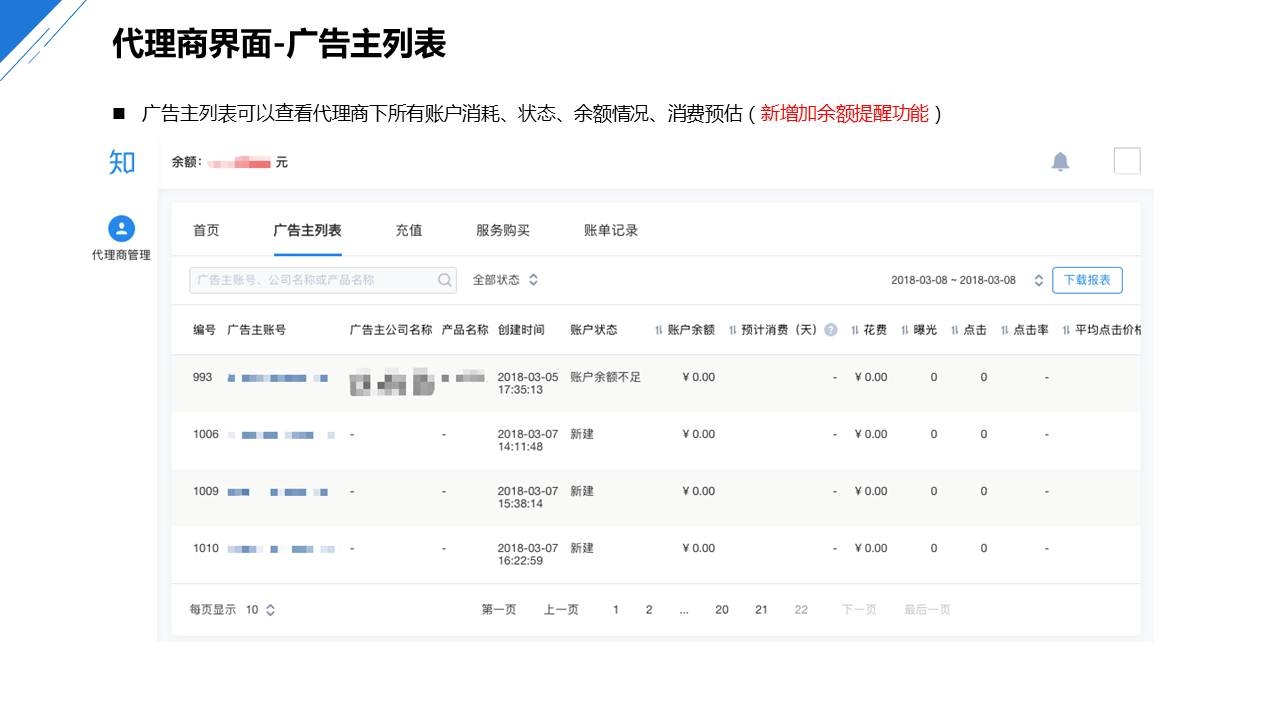Open the 代理商管理 sidebar icon

point(121,229)
